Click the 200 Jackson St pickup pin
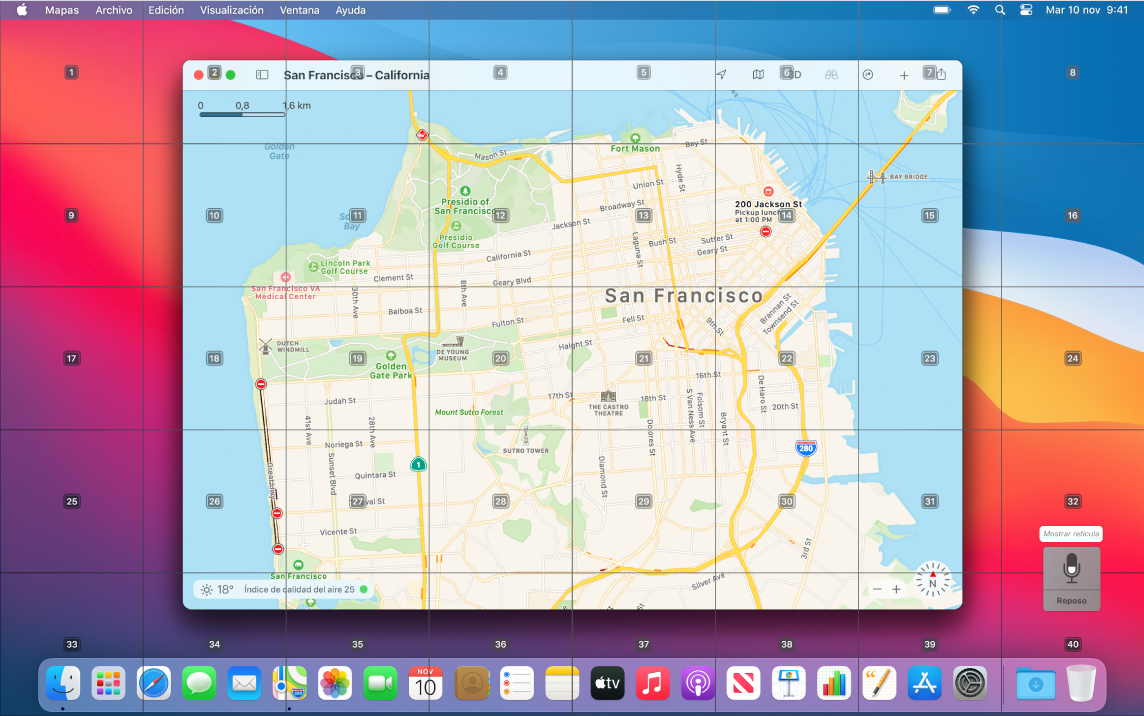 pyautogui.click(x=766, y=189)
